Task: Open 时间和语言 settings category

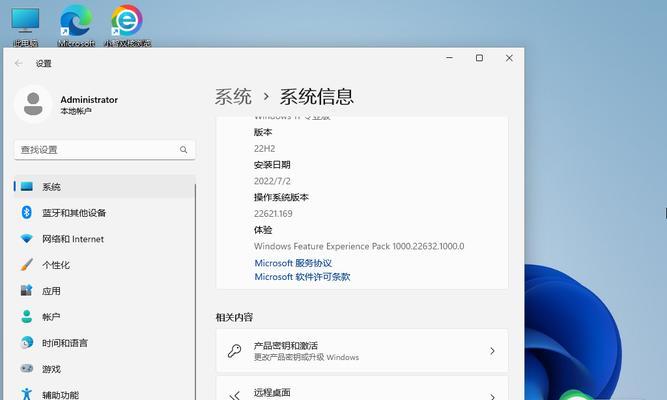Action: pyautogui.click(x=105, y=343)
